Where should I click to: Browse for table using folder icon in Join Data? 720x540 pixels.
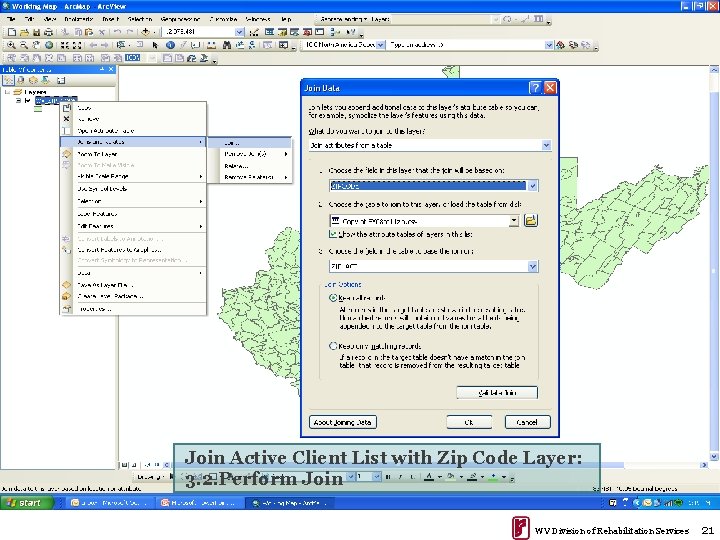point(531,220)
